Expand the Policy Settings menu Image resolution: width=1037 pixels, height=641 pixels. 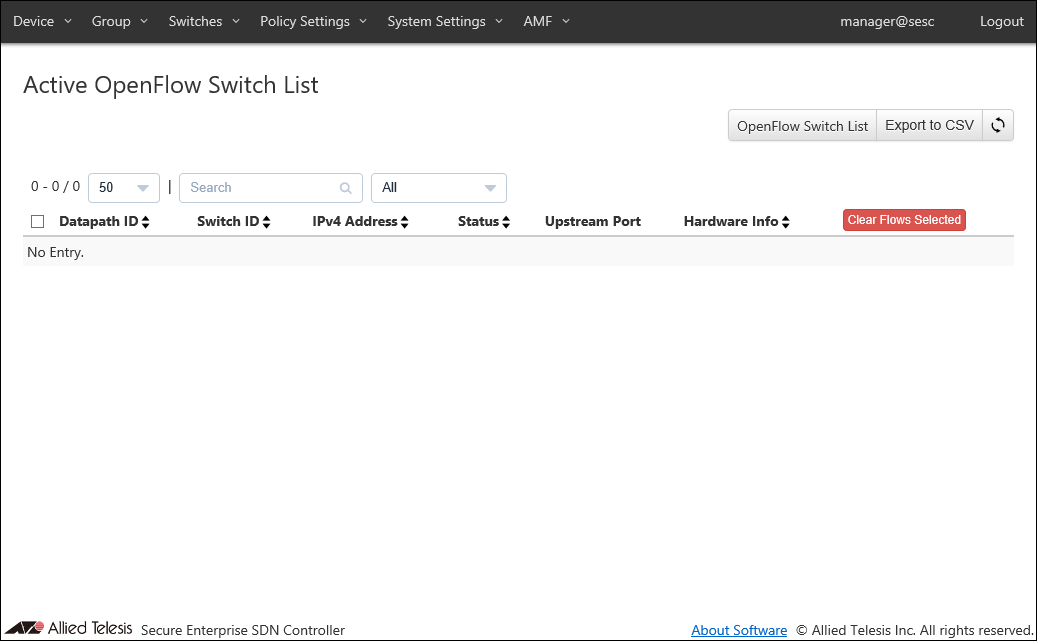[313, 21]
